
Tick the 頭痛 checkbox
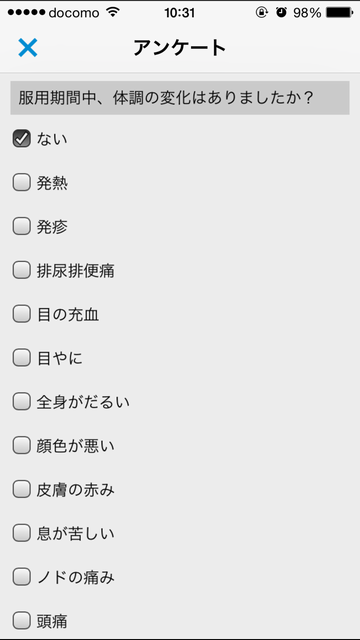22,621
